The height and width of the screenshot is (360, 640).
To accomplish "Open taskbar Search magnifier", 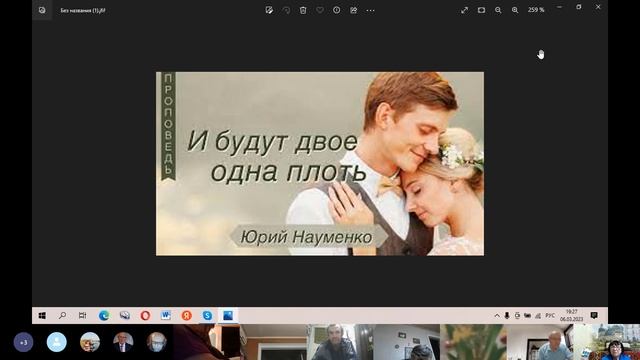I will point(62,316).
